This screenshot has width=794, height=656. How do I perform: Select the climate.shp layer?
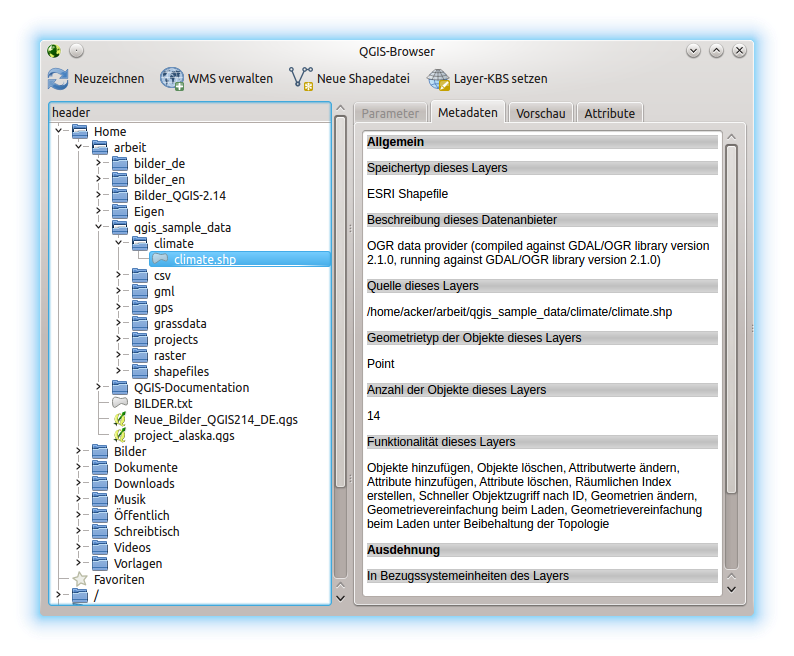[204, 260]
